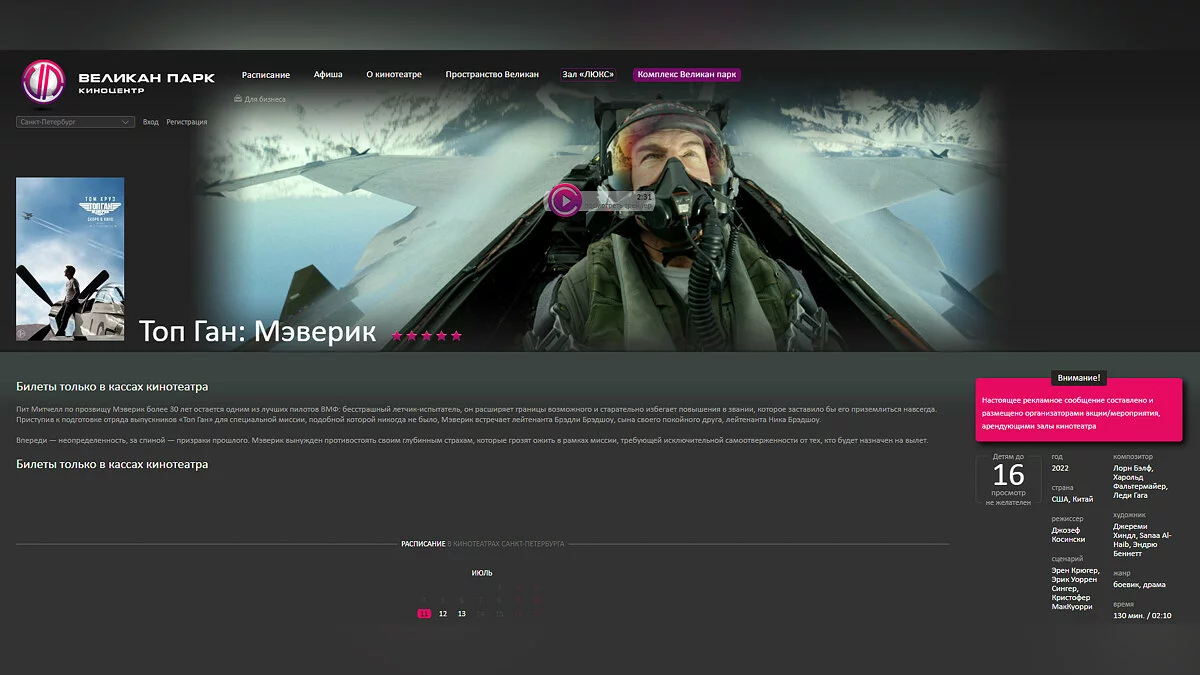This screenshot has width=1200, height=675.
Task: Open the Расписание menu item
Action: tap(266, 75)
